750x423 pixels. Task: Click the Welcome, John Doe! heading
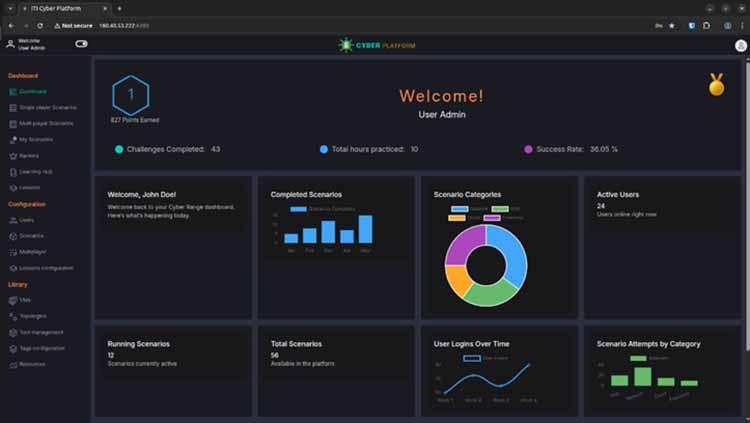pos(142,195)
